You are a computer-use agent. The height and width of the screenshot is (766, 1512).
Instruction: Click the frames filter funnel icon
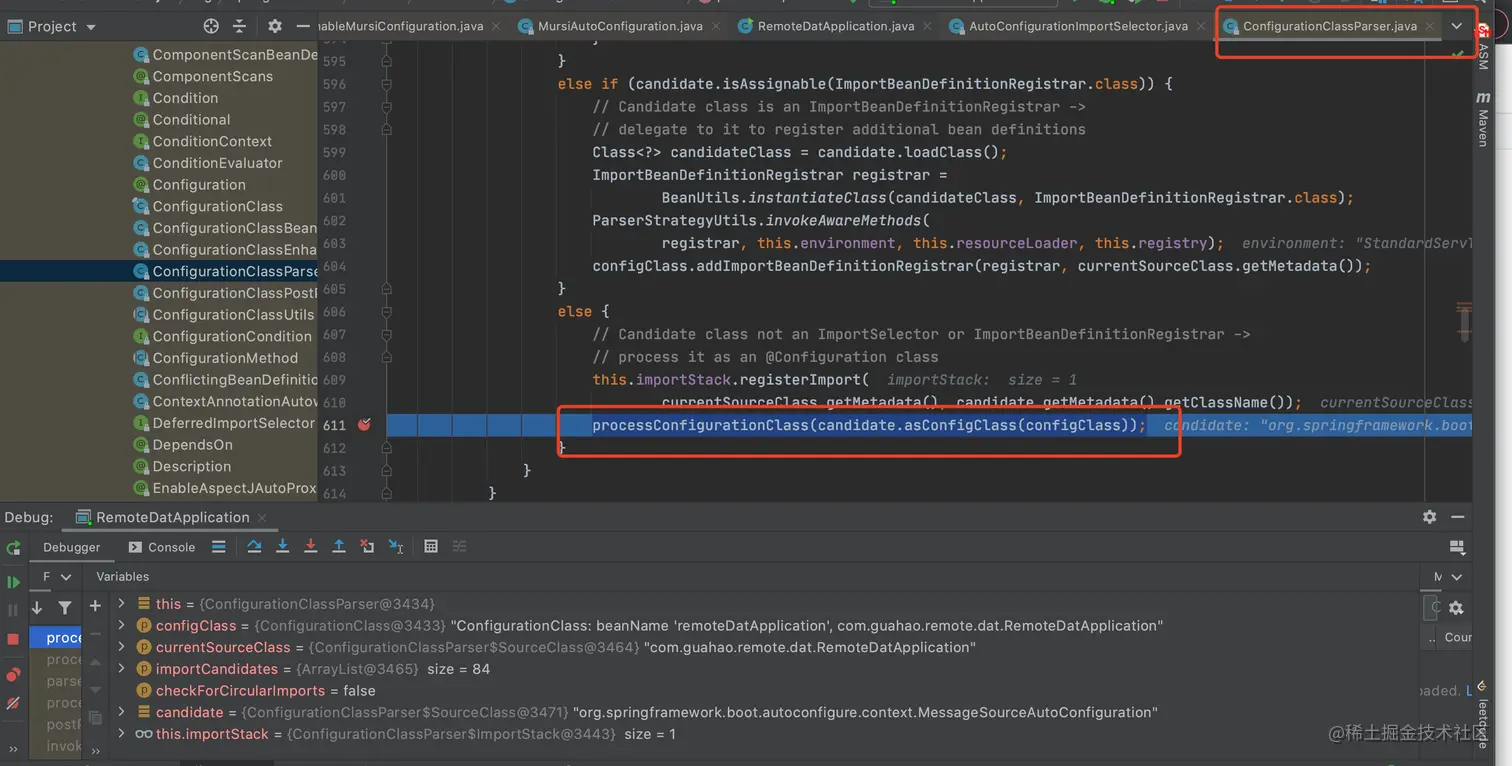click(65, 607)
